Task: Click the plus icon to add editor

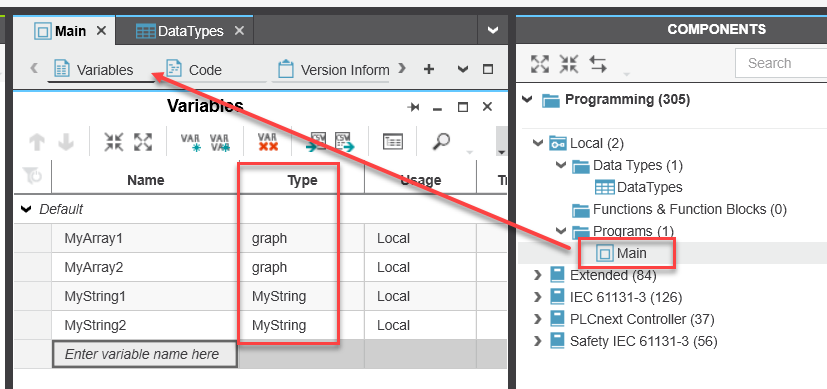Action: (429, 69)
